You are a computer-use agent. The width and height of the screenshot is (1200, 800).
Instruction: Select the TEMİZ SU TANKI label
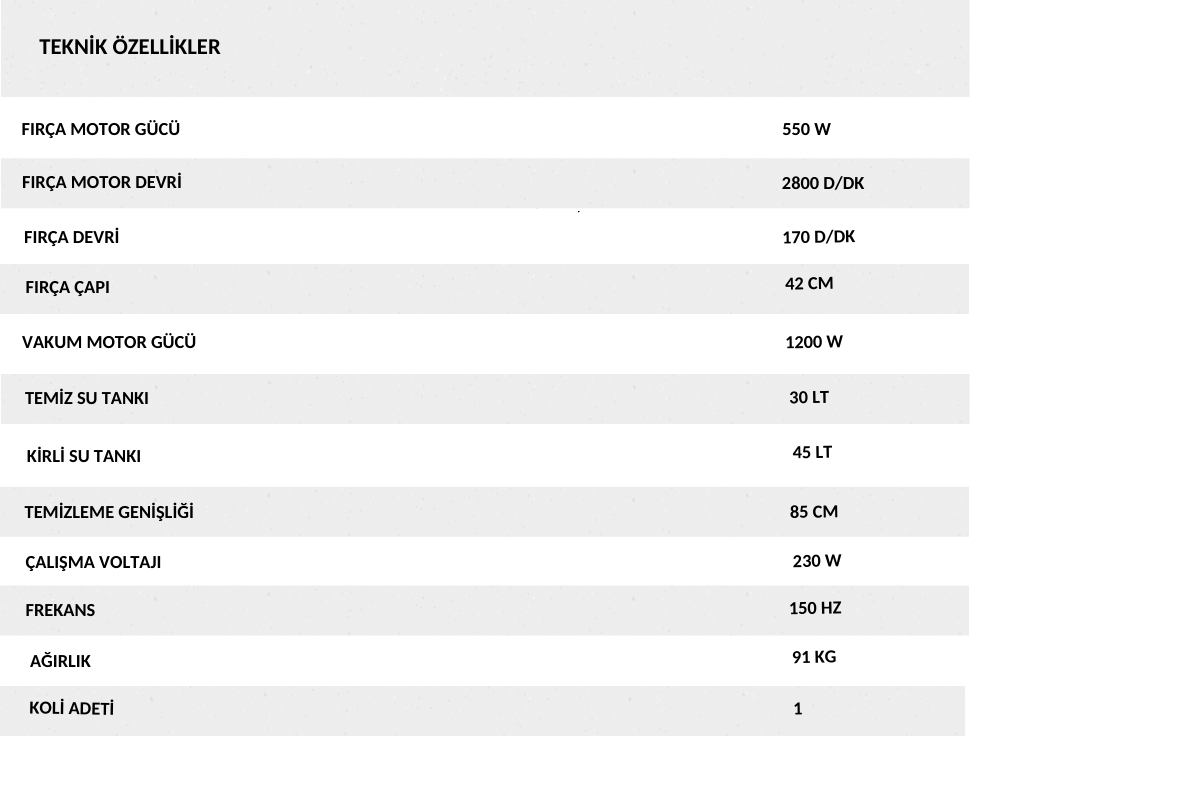click(x=87, y=398)
